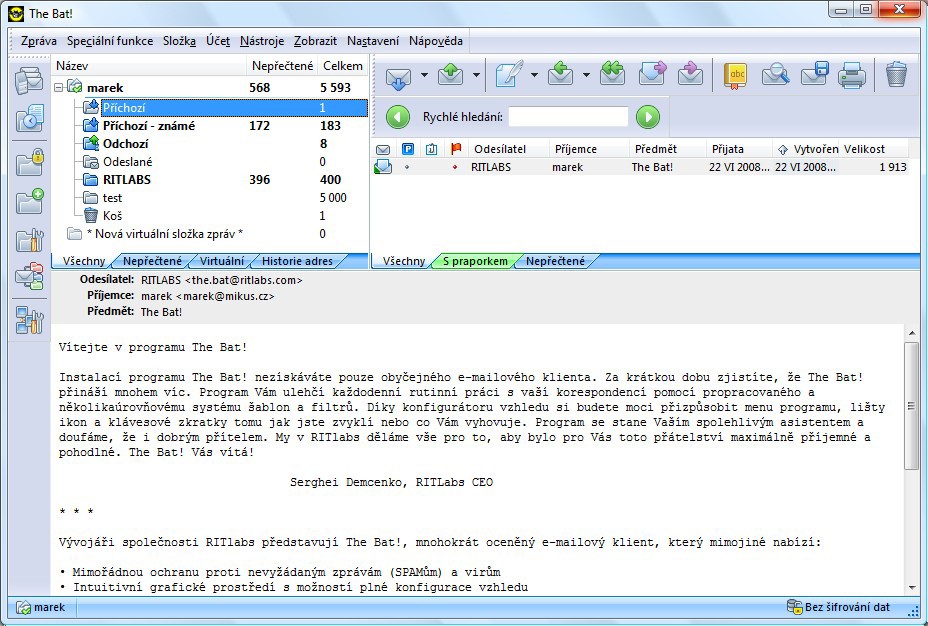Click inside the Rychlé hledání search field
The image size is (928, 626).
pyautogui.click(x=568, y=117)
